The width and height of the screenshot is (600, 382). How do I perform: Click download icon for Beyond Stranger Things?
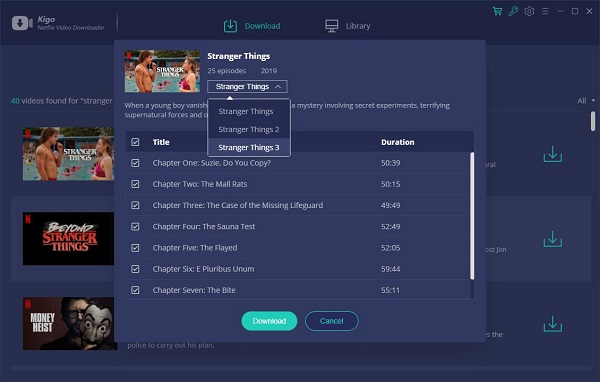pos(553,239)
